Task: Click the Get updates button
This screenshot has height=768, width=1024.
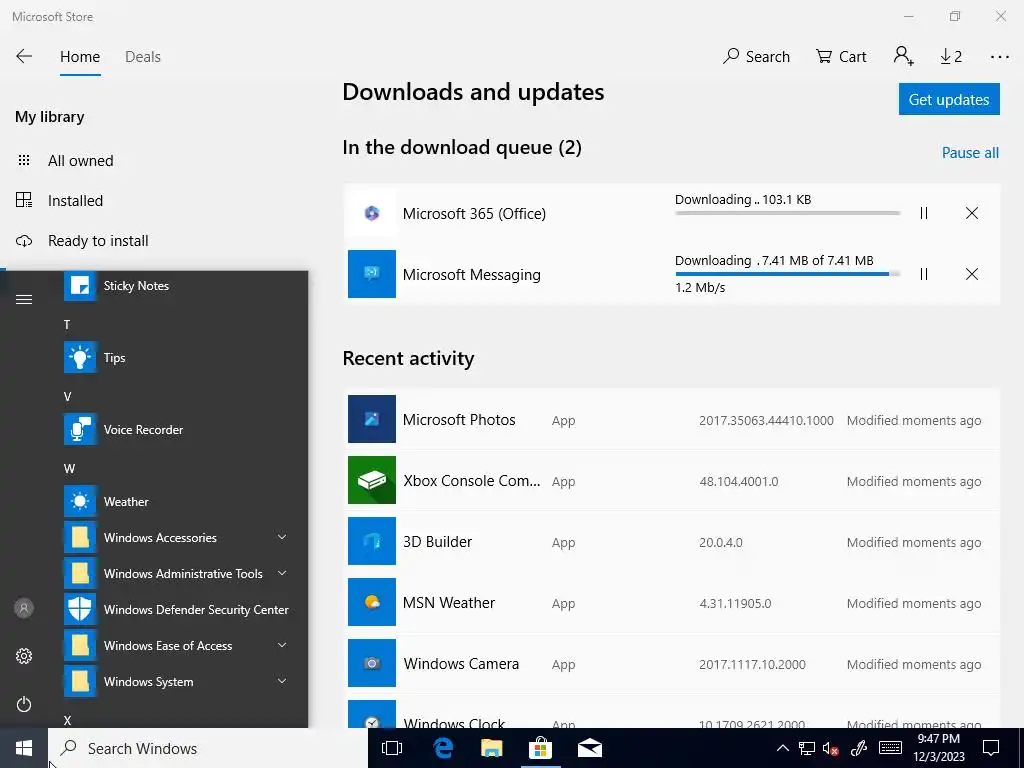Action: pyautogui.click(x=949, y=99)
